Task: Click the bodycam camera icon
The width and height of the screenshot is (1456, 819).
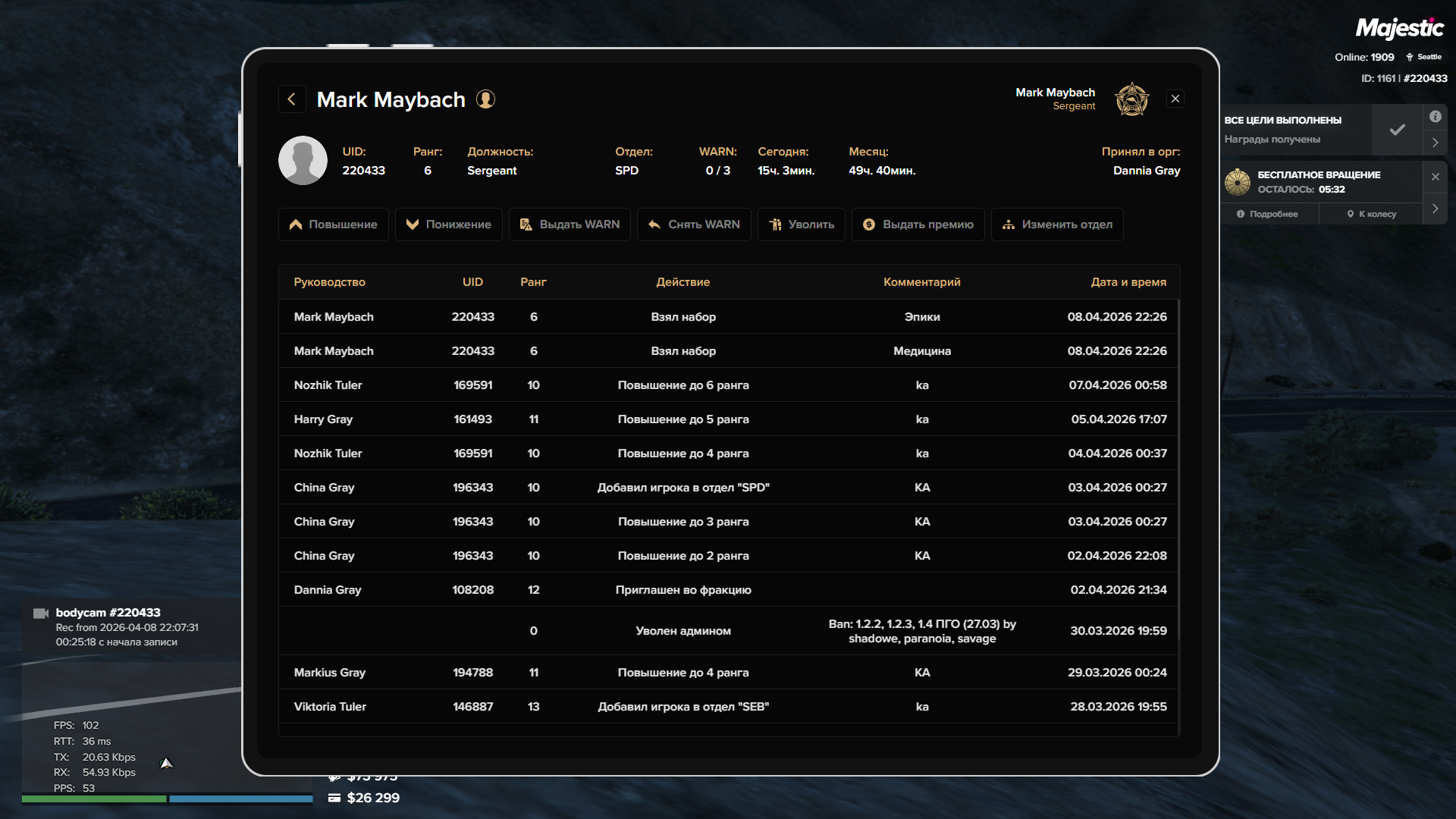Action: point(41,613)
